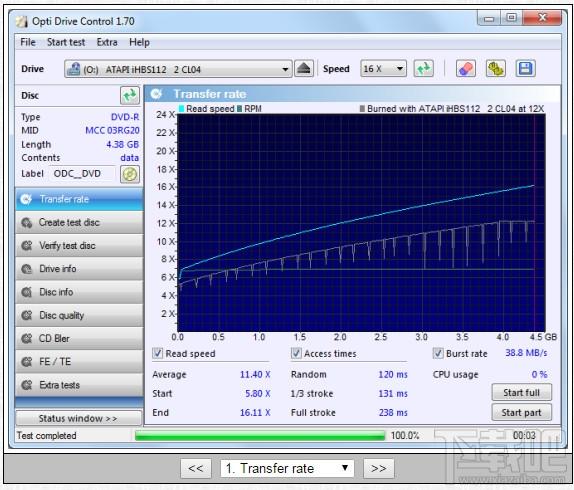The image size is (574, 490).
Task: Toggle the Access times checkbox
Action: point(296,353)
